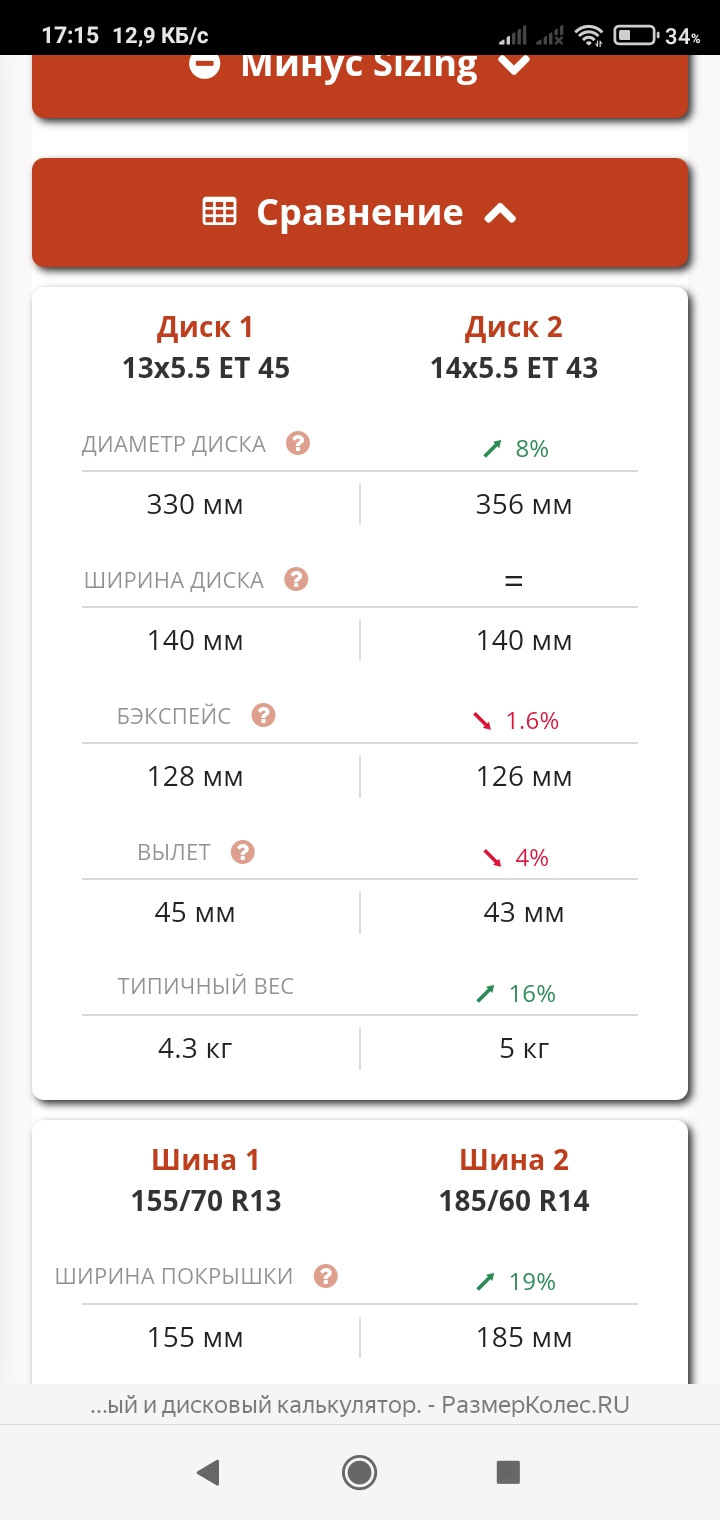Tap the 16% typical weight increase indicator

[517, 993]
